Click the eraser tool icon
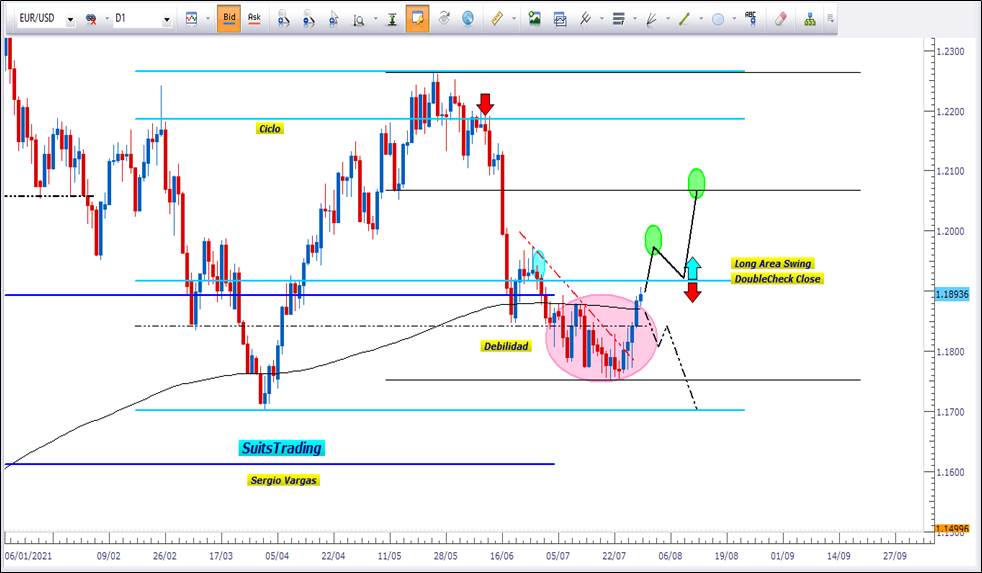This screenshot has width=982, height=573. [782, 18]
